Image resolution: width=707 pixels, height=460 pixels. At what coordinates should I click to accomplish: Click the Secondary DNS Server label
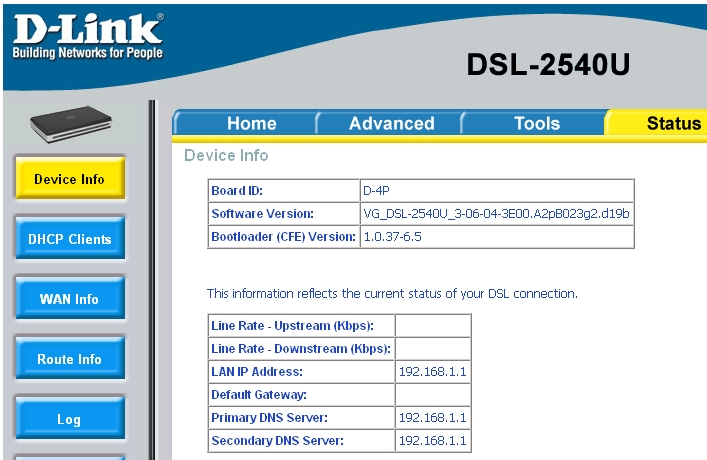click(277, 441)
